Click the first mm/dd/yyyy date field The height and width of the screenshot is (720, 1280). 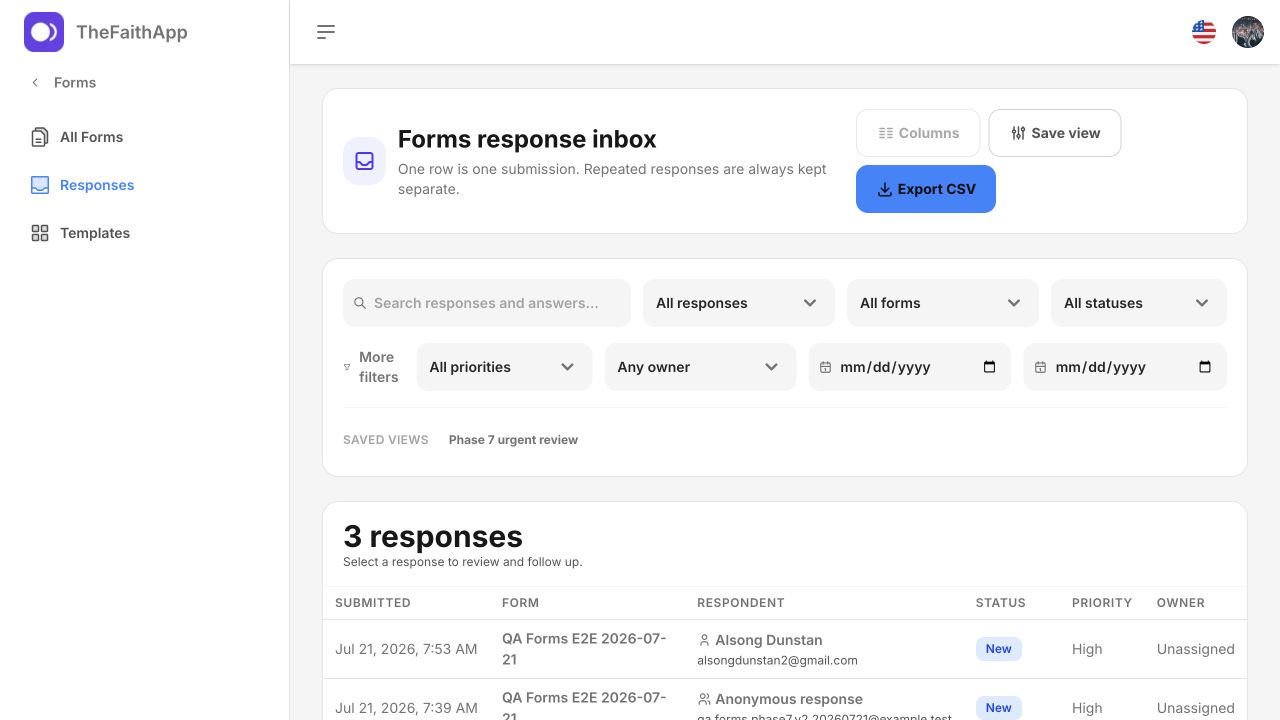[x=910, y=367]
